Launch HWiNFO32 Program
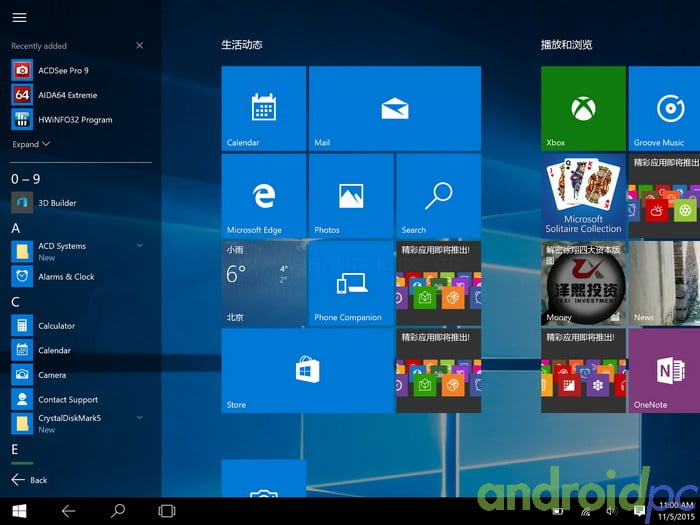 click(x=80, y=120)
